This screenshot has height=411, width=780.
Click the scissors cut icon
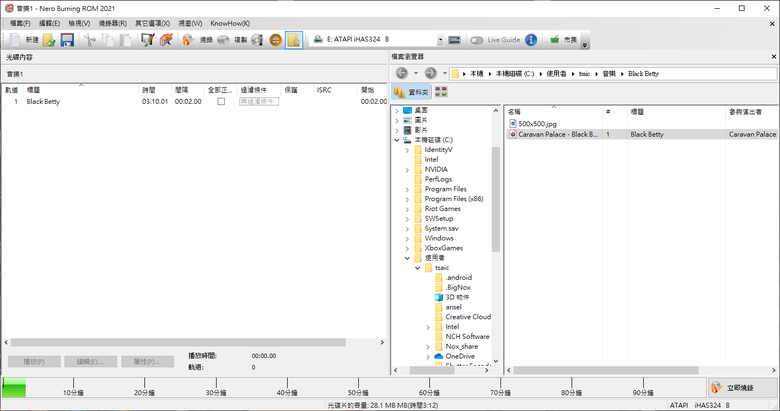point(90,40)
